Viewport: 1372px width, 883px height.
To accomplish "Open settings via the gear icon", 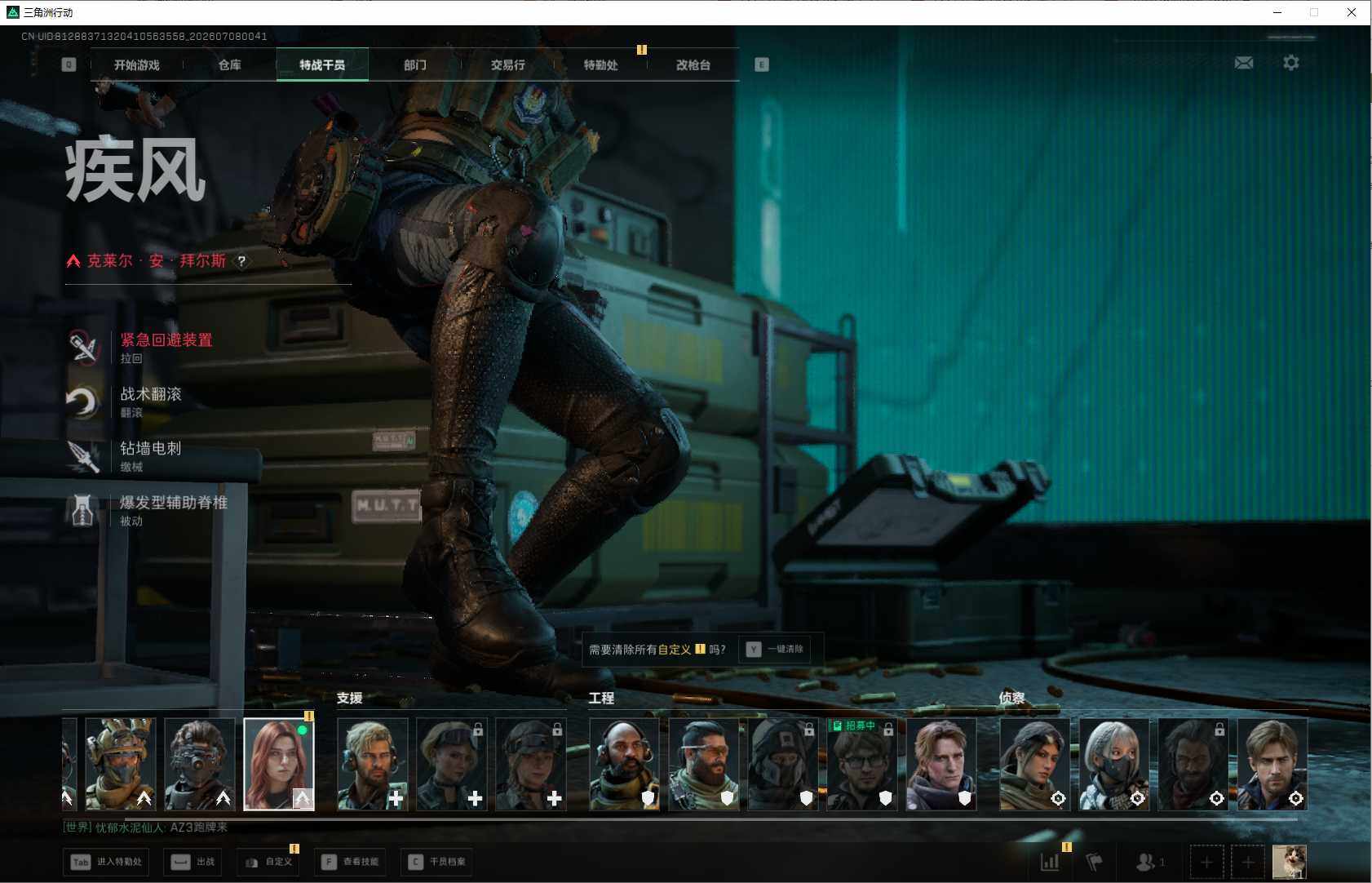I will coord(1291,63).
